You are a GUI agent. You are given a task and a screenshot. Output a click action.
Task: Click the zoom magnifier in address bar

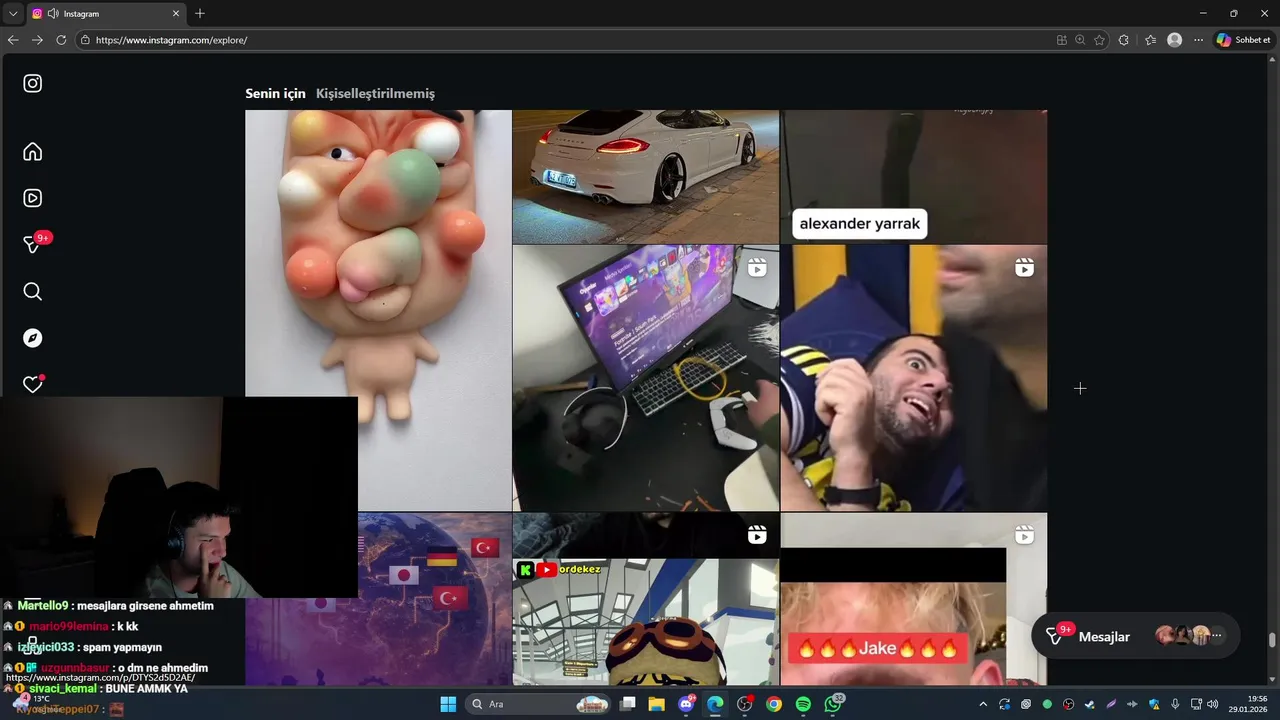[1080, 40]
